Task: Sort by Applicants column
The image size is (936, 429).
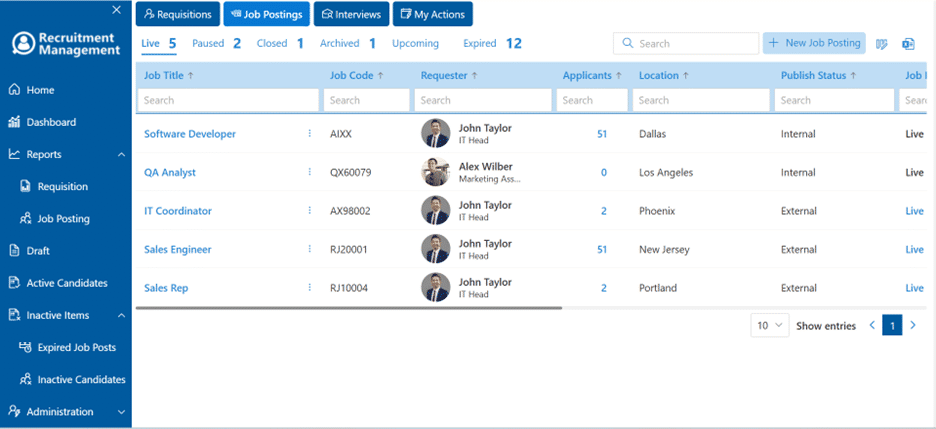Action: [592, 76]
